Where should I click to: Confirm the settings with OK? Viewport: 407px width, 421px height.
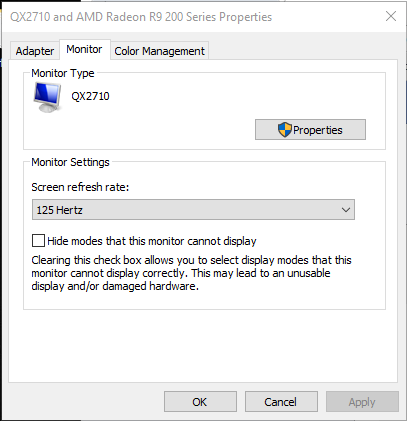click(x=200, y=402)
